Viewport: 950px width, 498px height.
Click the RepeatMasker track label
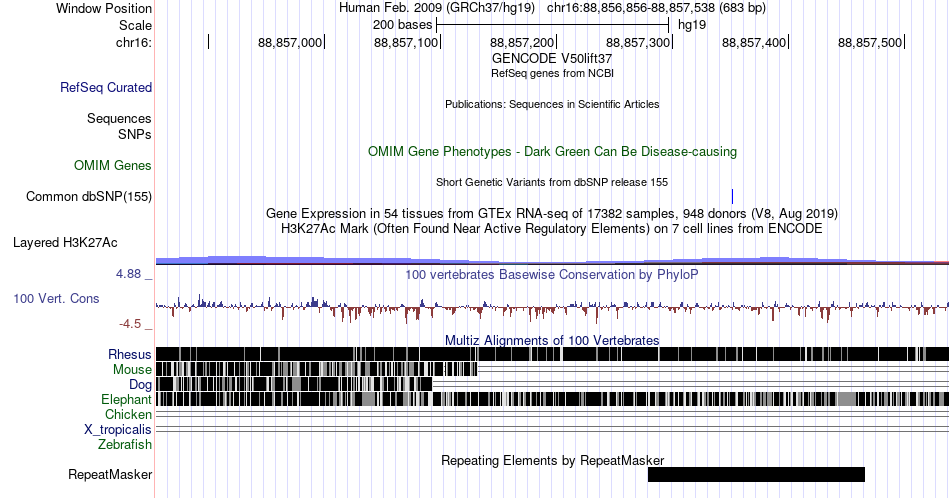tap(110, 474)
